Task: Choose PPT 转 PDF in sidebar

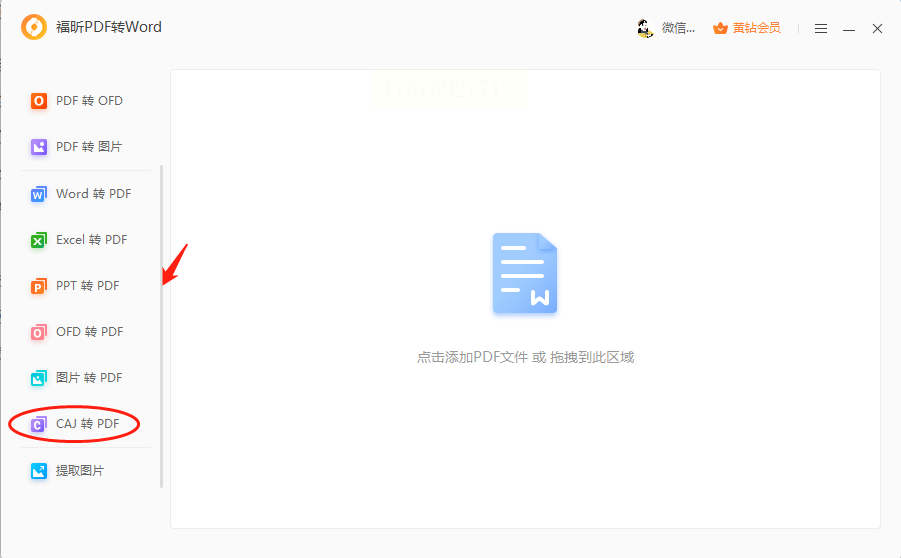Action: click(x=88, y=286)
